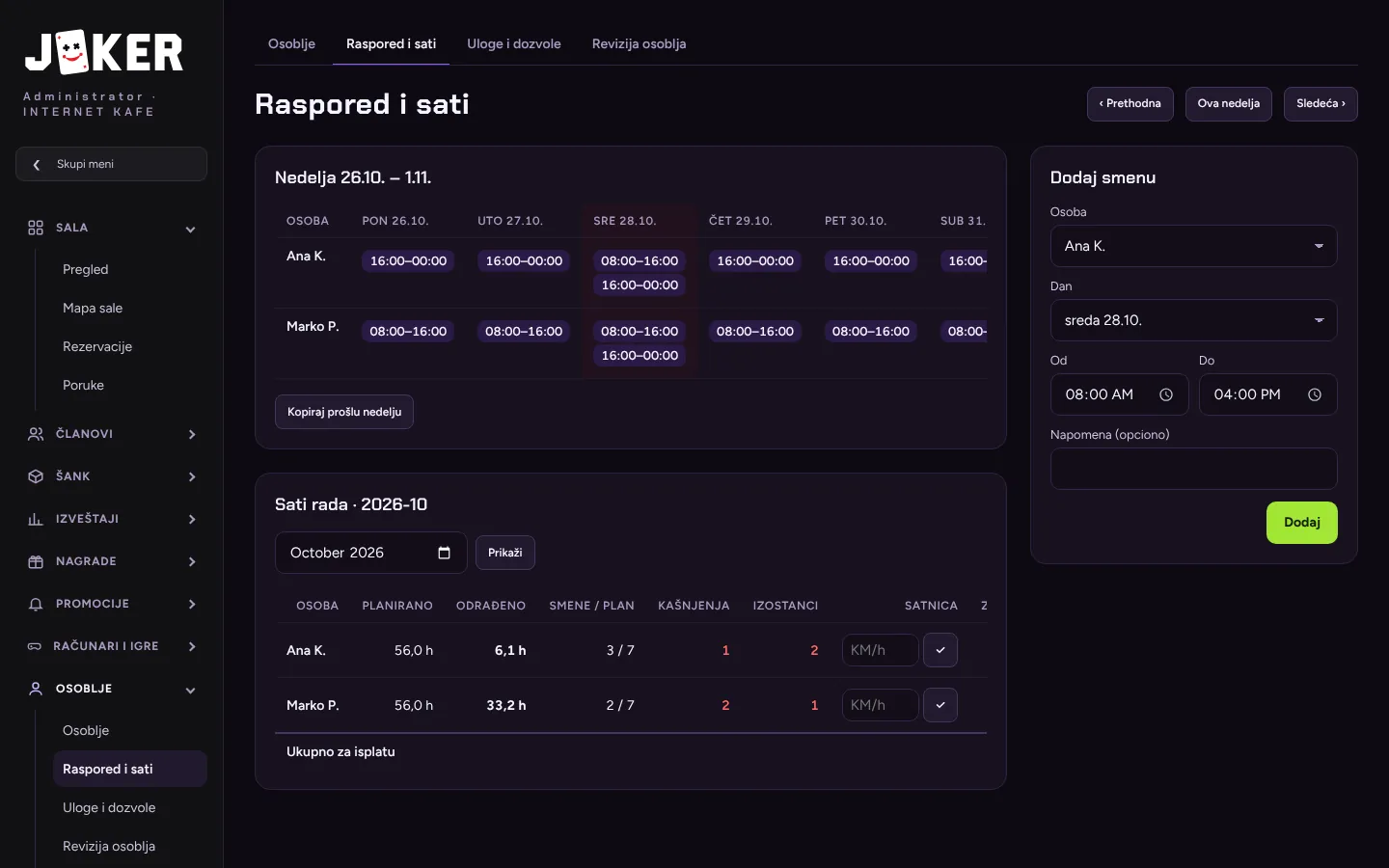Switch to the Uloge i dozvole tab

514,44
